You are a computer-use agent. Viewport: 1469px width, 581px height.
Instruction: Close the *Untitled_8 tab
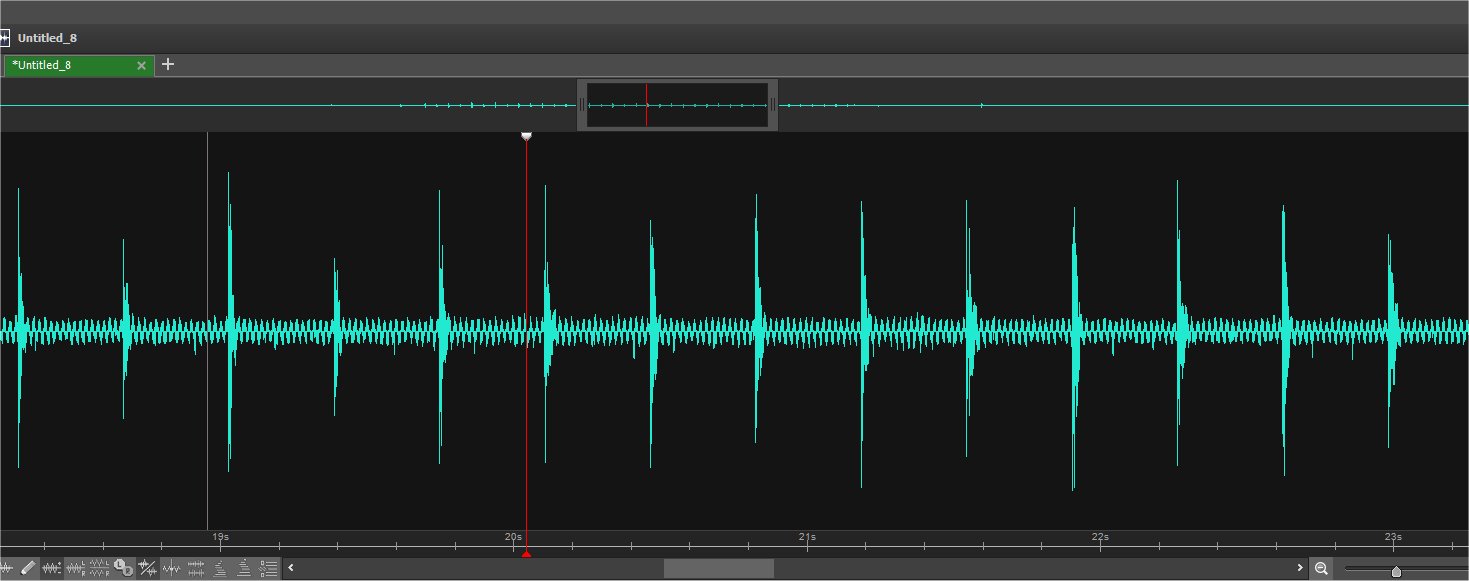(x=141, y=65)
